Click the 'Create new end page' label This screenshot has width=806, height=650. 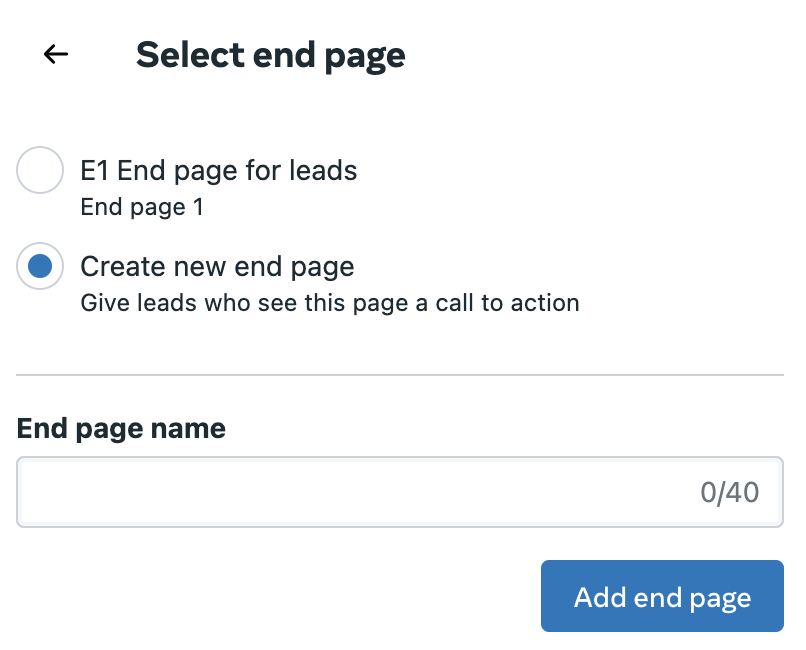217,266
